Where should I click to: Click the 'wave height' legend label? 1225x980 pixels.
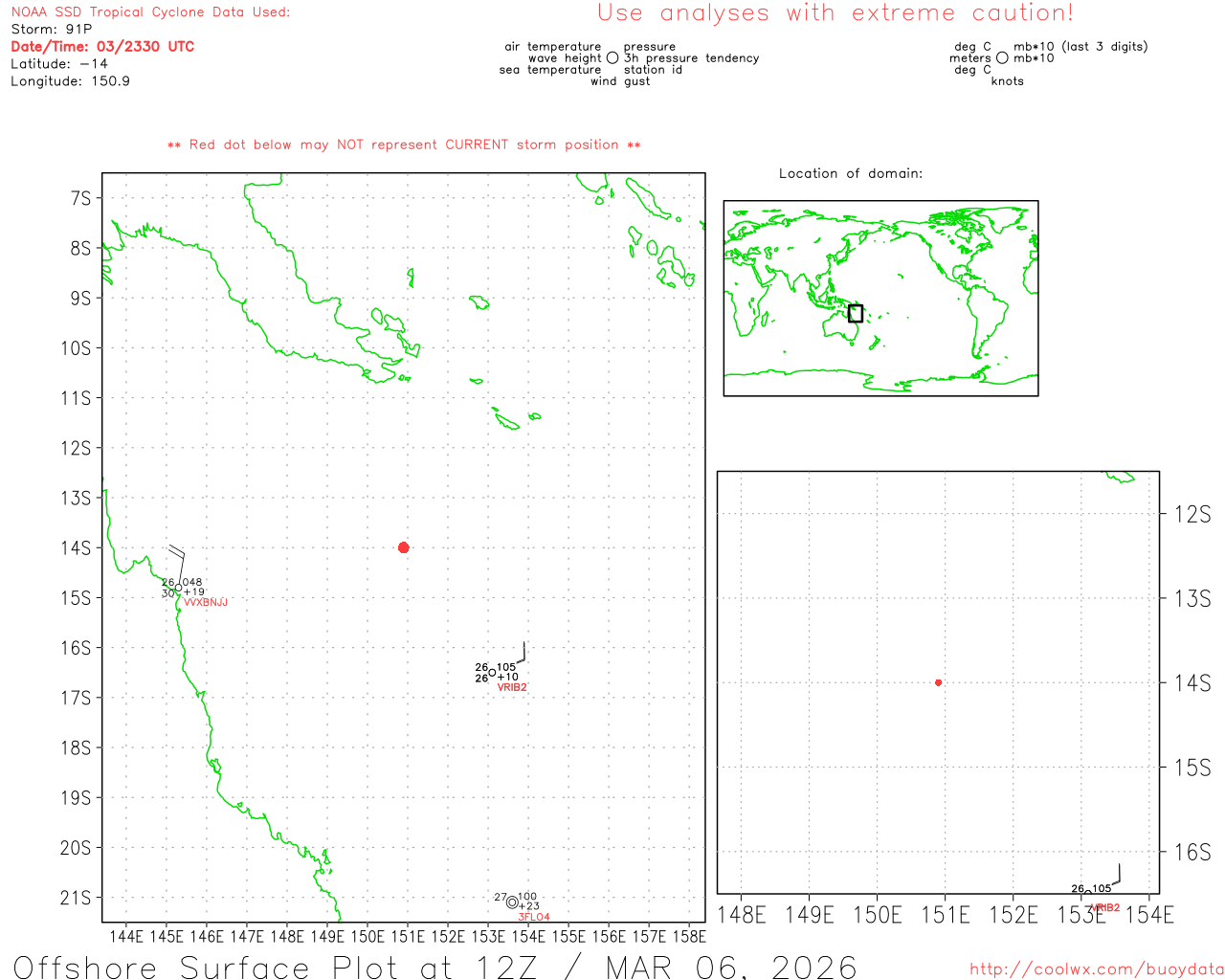coord(566,57)
